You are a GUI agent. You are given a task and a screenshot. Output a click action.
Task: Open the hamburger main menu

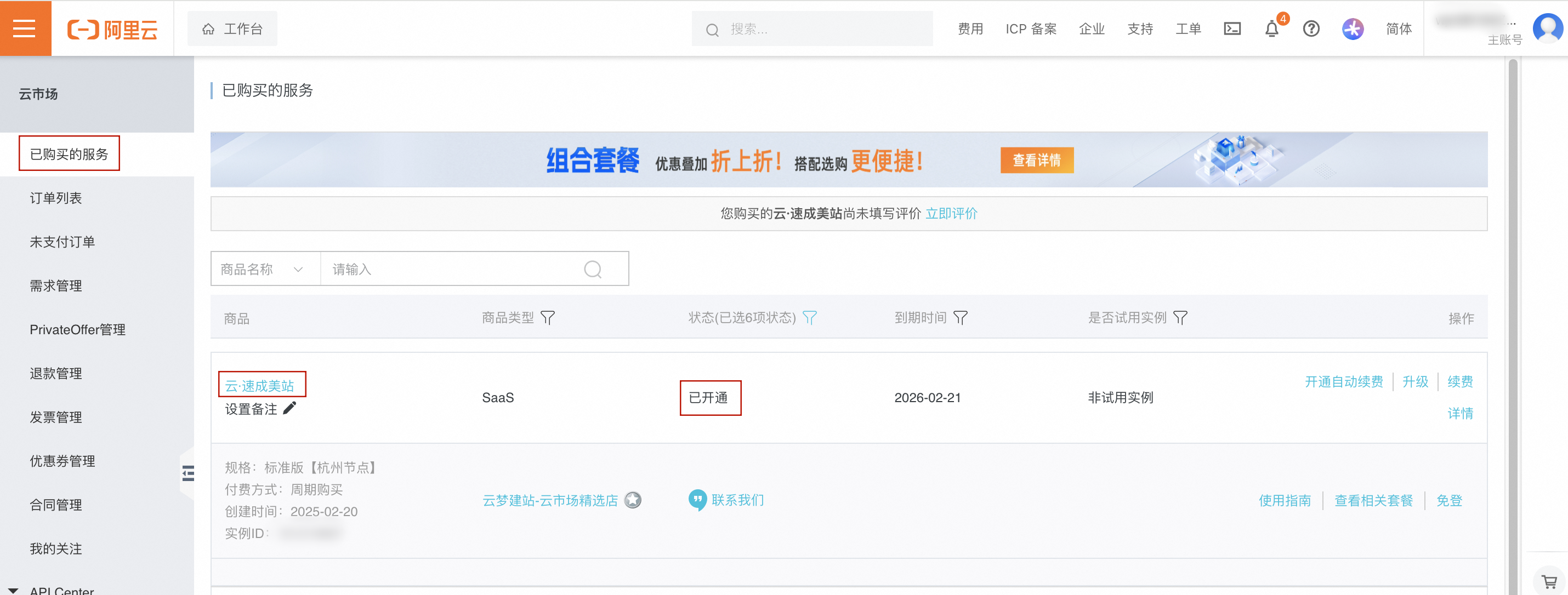25,28
